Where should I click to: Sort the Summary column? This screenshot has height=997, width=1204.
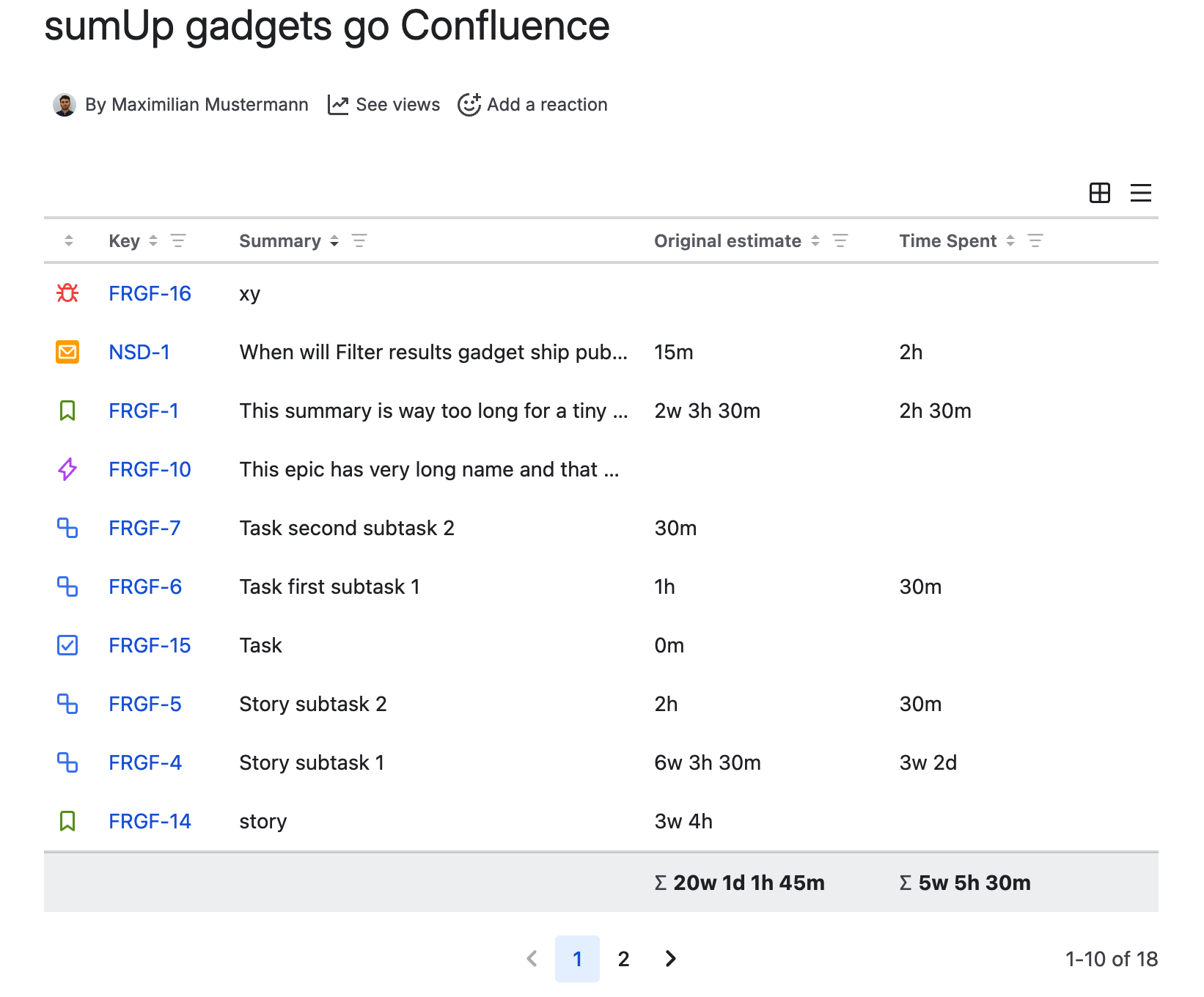coord(334,240)
